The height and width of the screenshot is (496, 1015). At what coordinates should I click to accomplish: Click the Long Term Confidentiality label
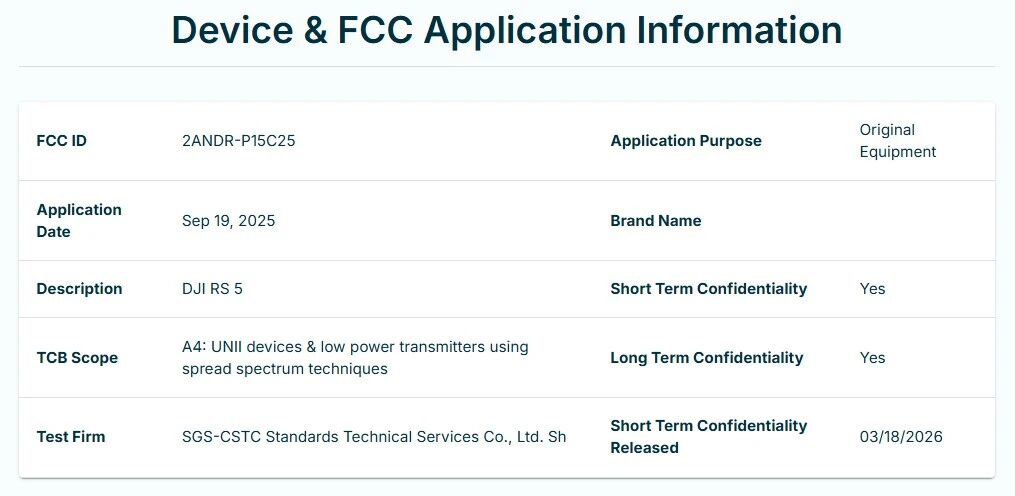[x=707, y=358]
